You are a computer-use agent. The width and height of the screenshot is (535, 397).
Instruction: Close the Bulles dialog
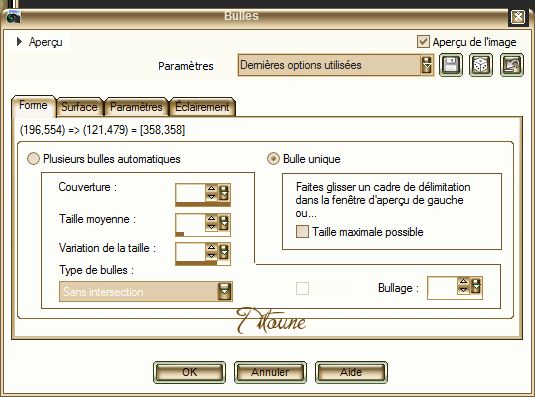pos(518,16)
